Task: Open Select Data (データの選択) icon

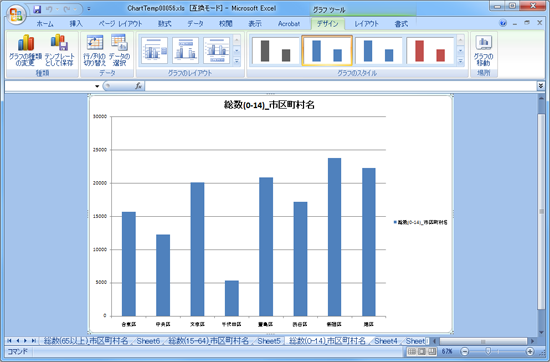Action: (119, 50)
